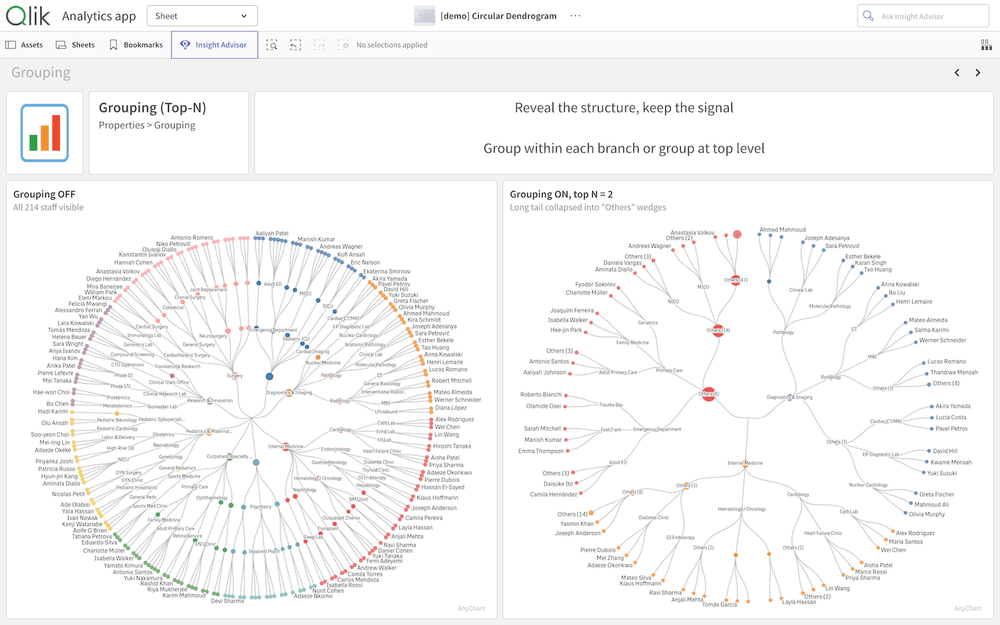The height and width of the screenshot is (625, 1000).
Task: Select Aaliyah Patel leaf in left chart
Action: (x=272, y=233)
